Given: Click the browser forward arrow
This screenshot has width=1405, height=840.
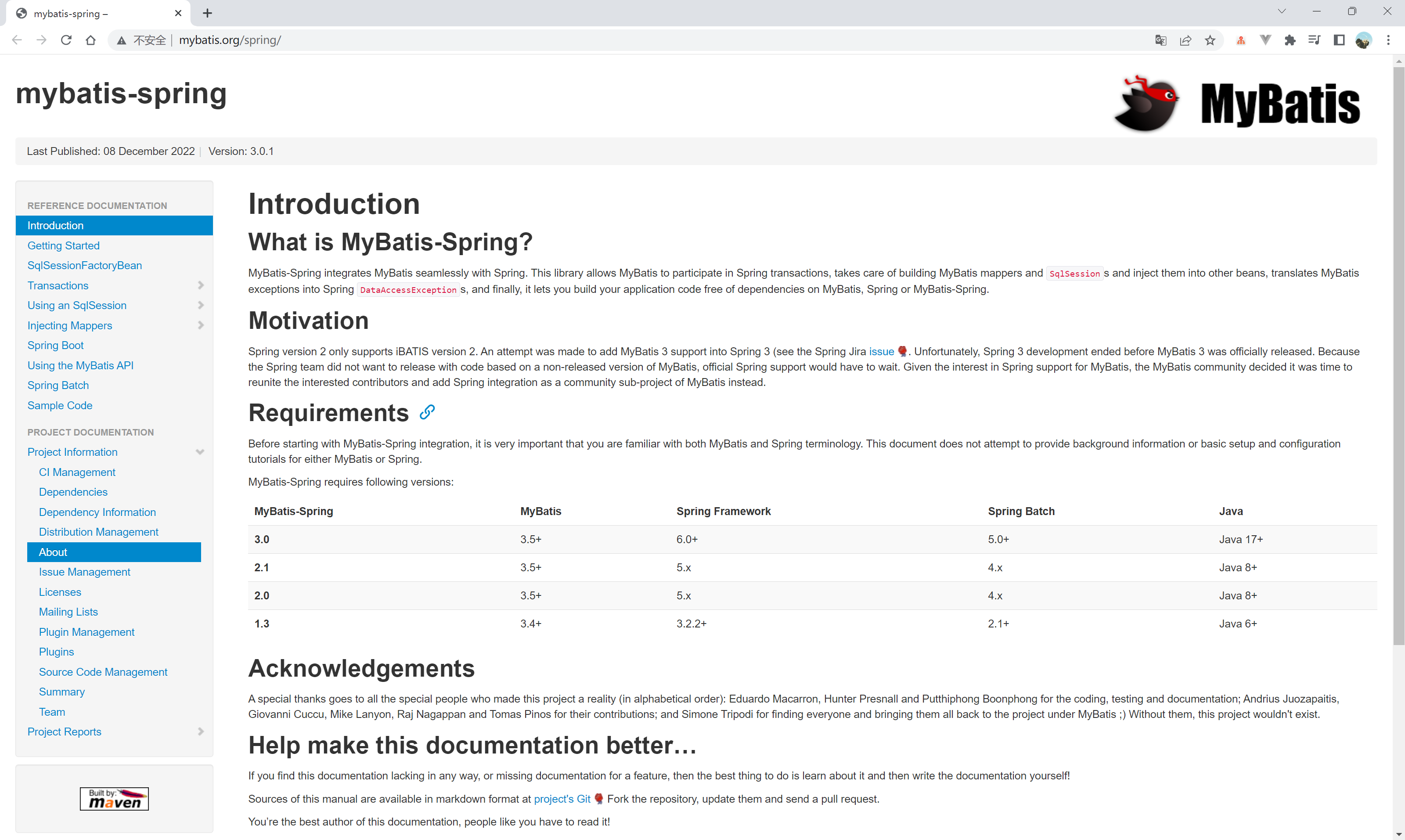Looking at the screenshot, I should pos(41,40).
